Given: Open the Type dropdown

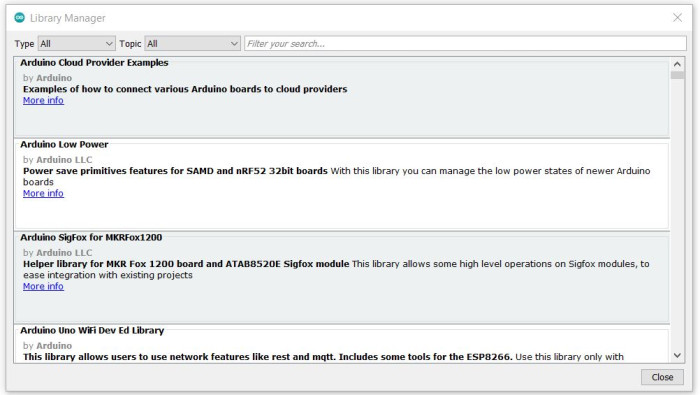Looking at the screenshot, I should tap(76, 44).
